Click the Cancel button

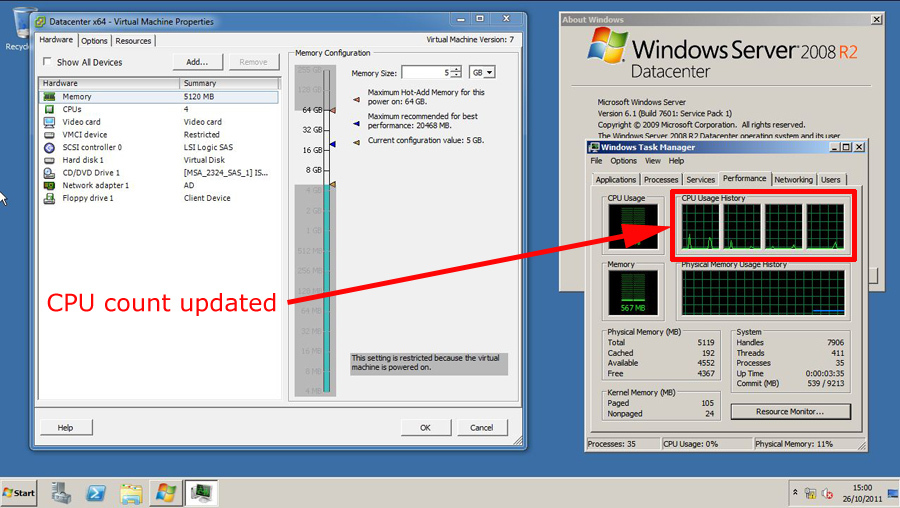point(482,428)
